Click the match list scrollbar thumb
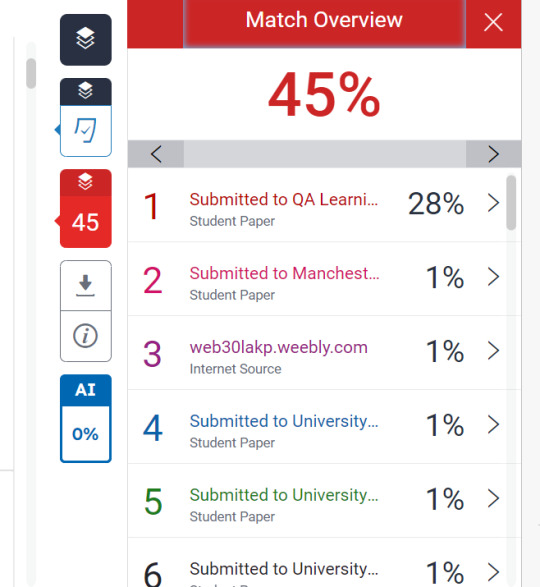 point(511,203)
